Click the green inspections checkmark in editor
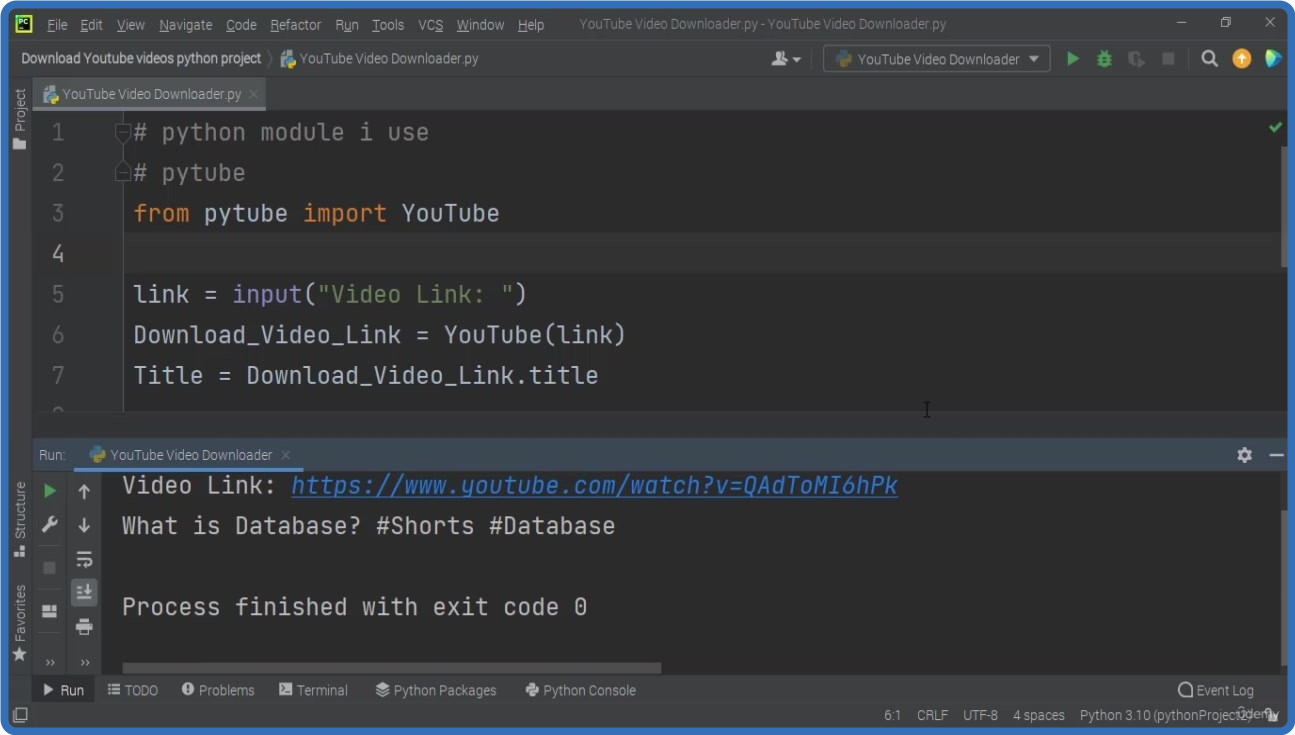Screen dimensions: 1295x735 [x=1275, y=128]
